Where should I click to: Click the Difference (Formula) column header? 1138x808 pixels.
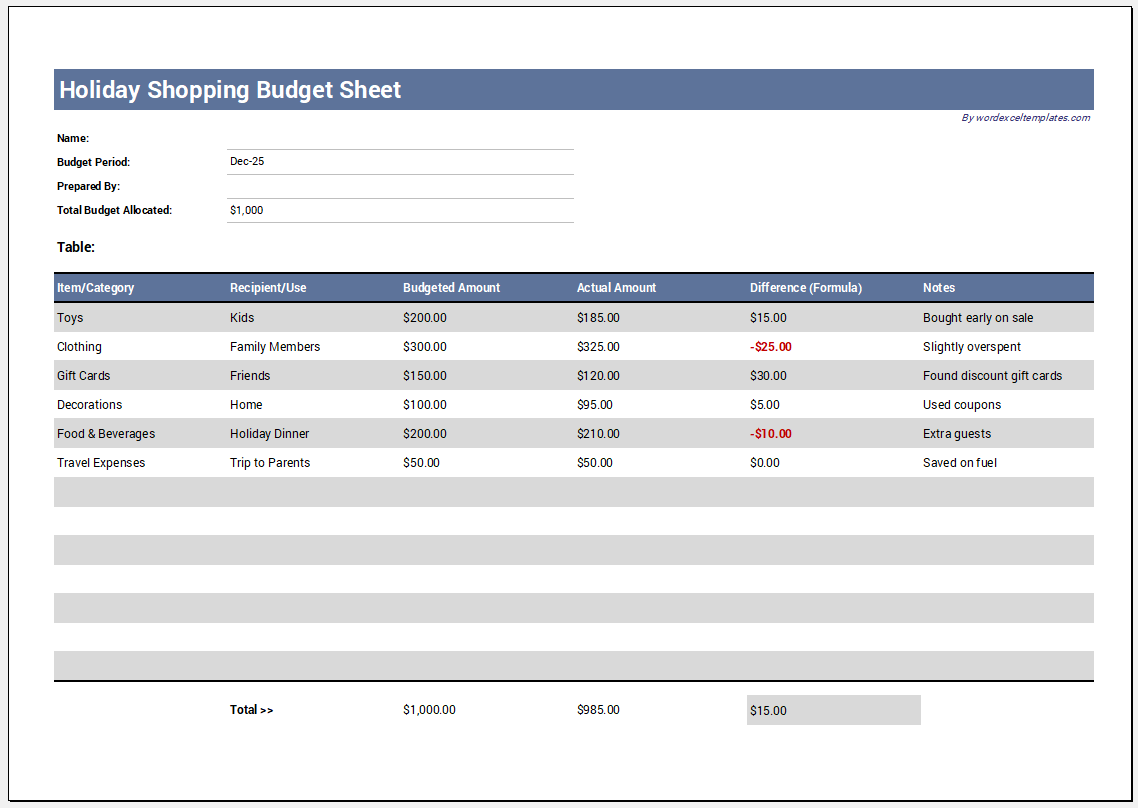(806, 288)
